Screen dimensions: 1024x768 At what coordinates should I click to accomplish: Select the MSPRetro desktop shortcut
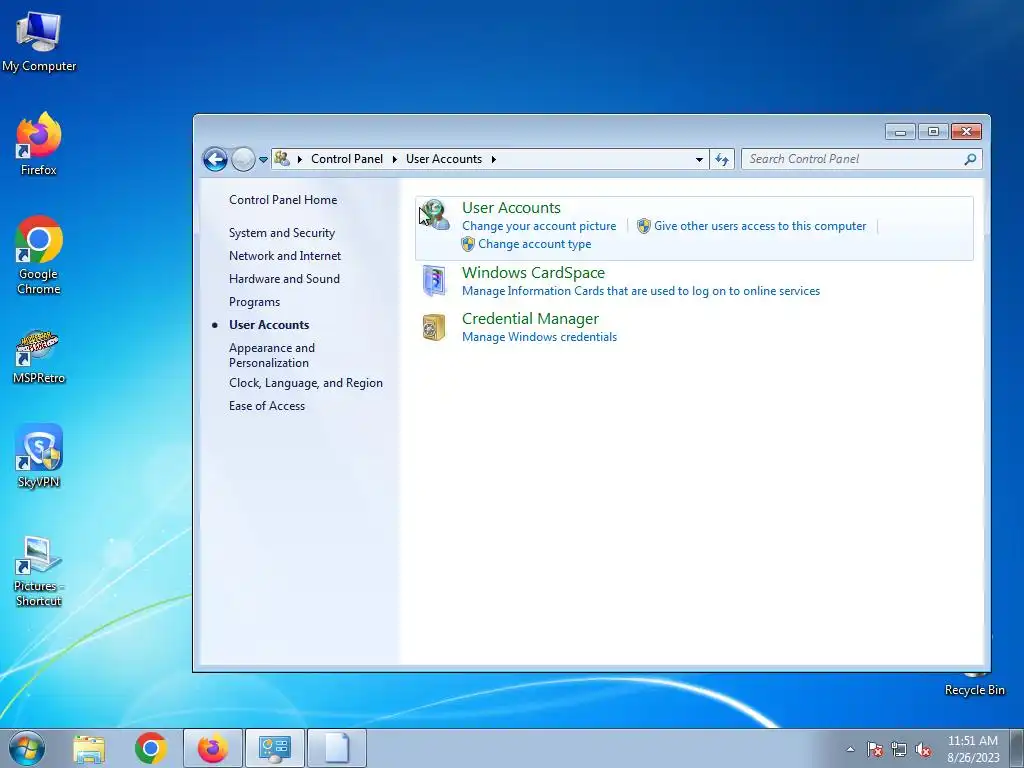(39, 357)
